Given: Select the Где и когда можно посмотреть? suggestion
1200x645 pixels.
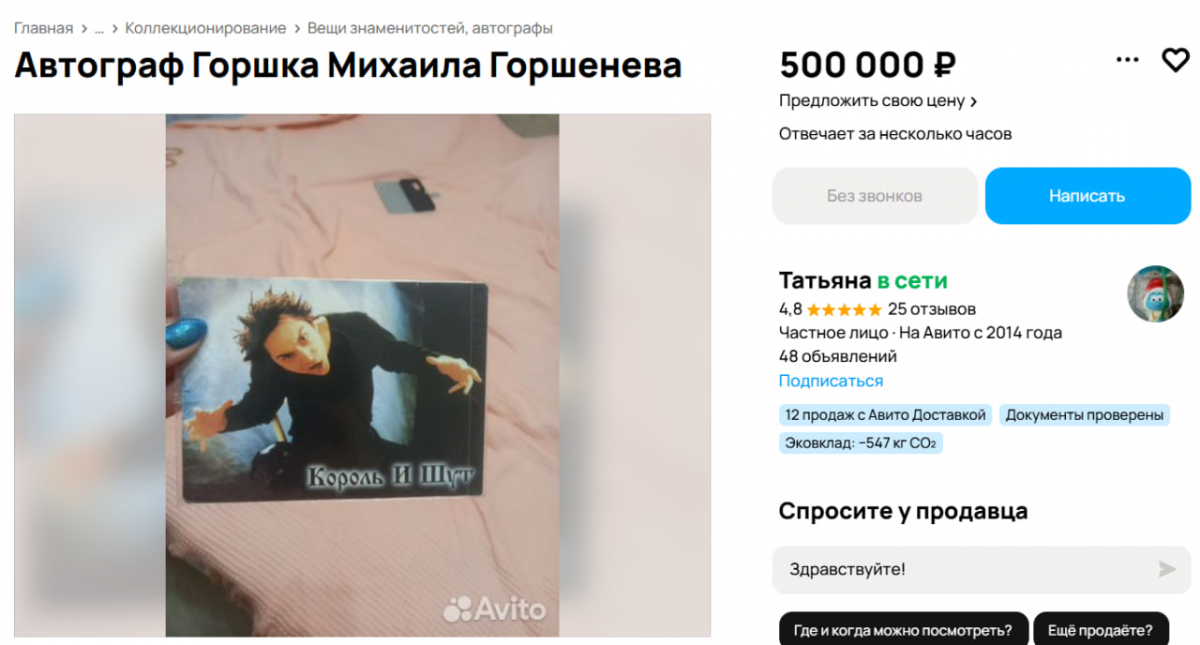Looking at the screenshot, I should [x=902, y=630].
